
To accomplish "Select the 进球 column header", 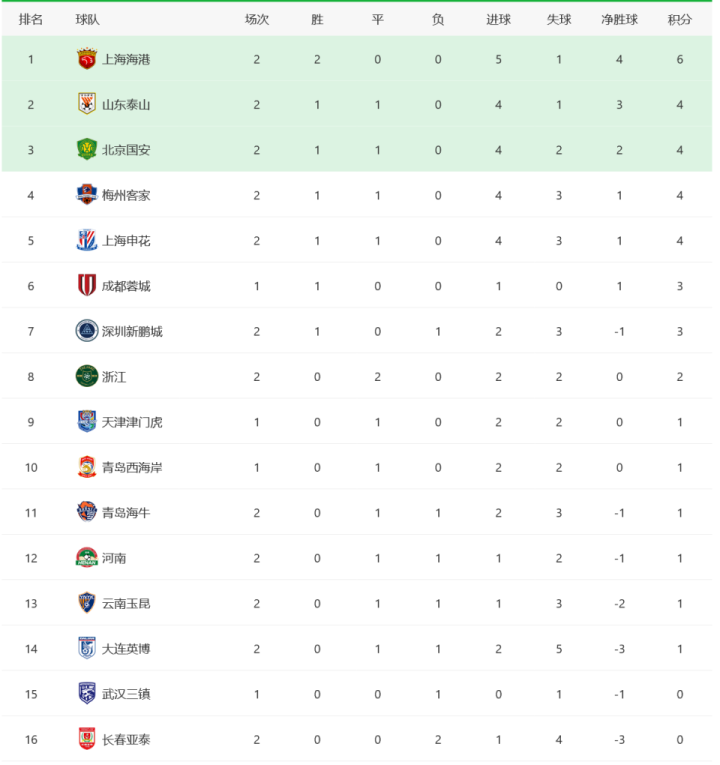I will click(498, 20).
